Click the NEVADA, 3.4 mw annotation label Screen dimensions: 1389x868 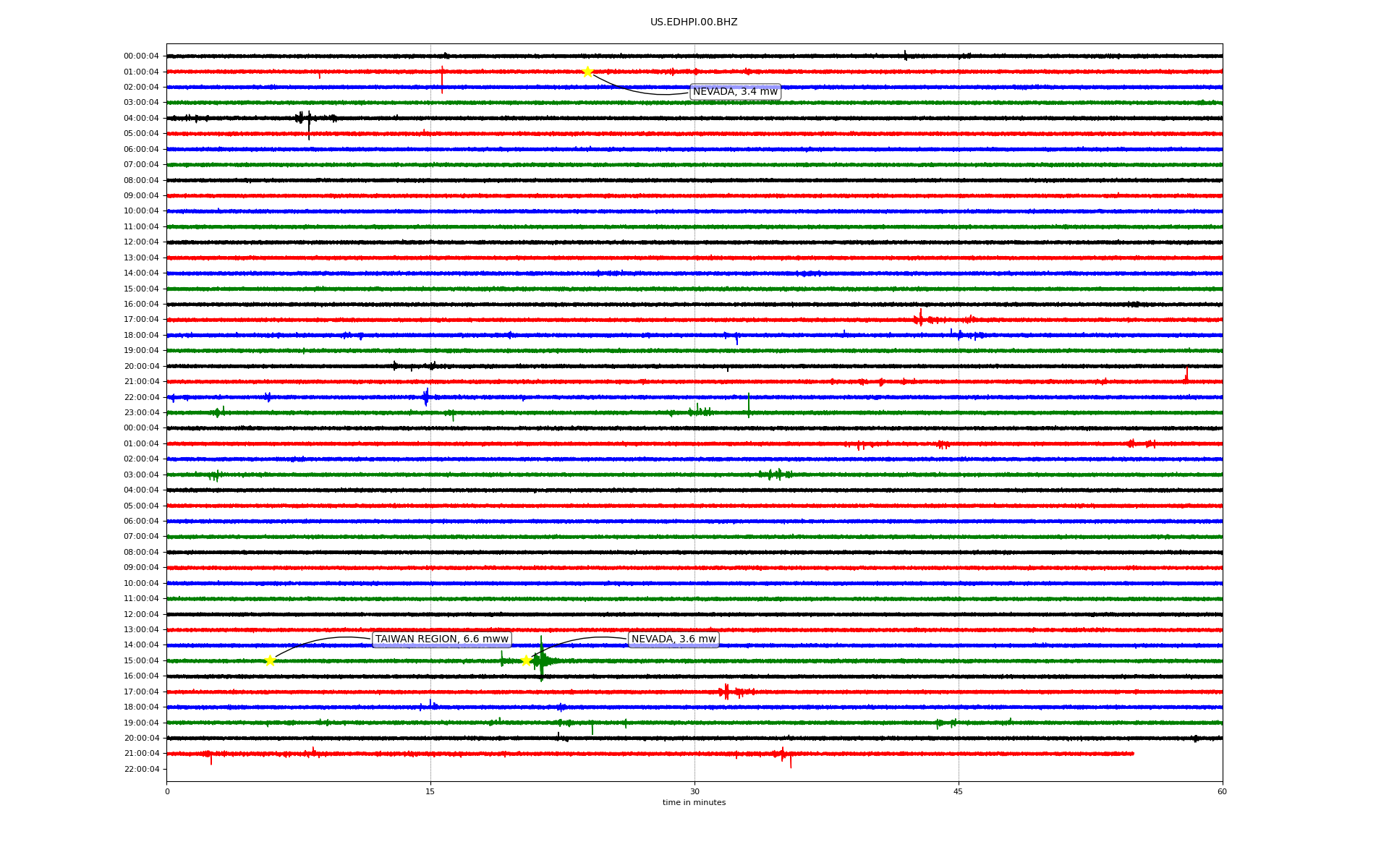click(x=735, y=92)
